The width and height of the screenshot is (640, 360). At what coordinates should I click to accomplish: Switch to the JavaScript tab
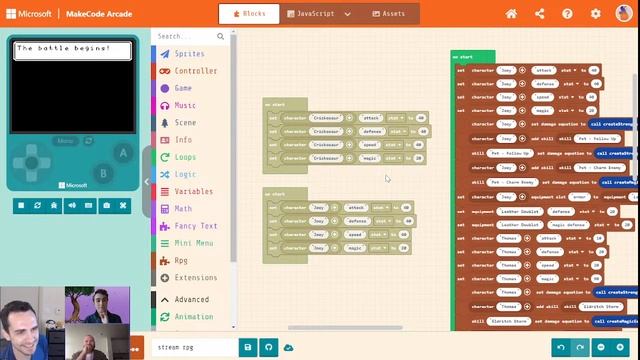tap(311, 14)
